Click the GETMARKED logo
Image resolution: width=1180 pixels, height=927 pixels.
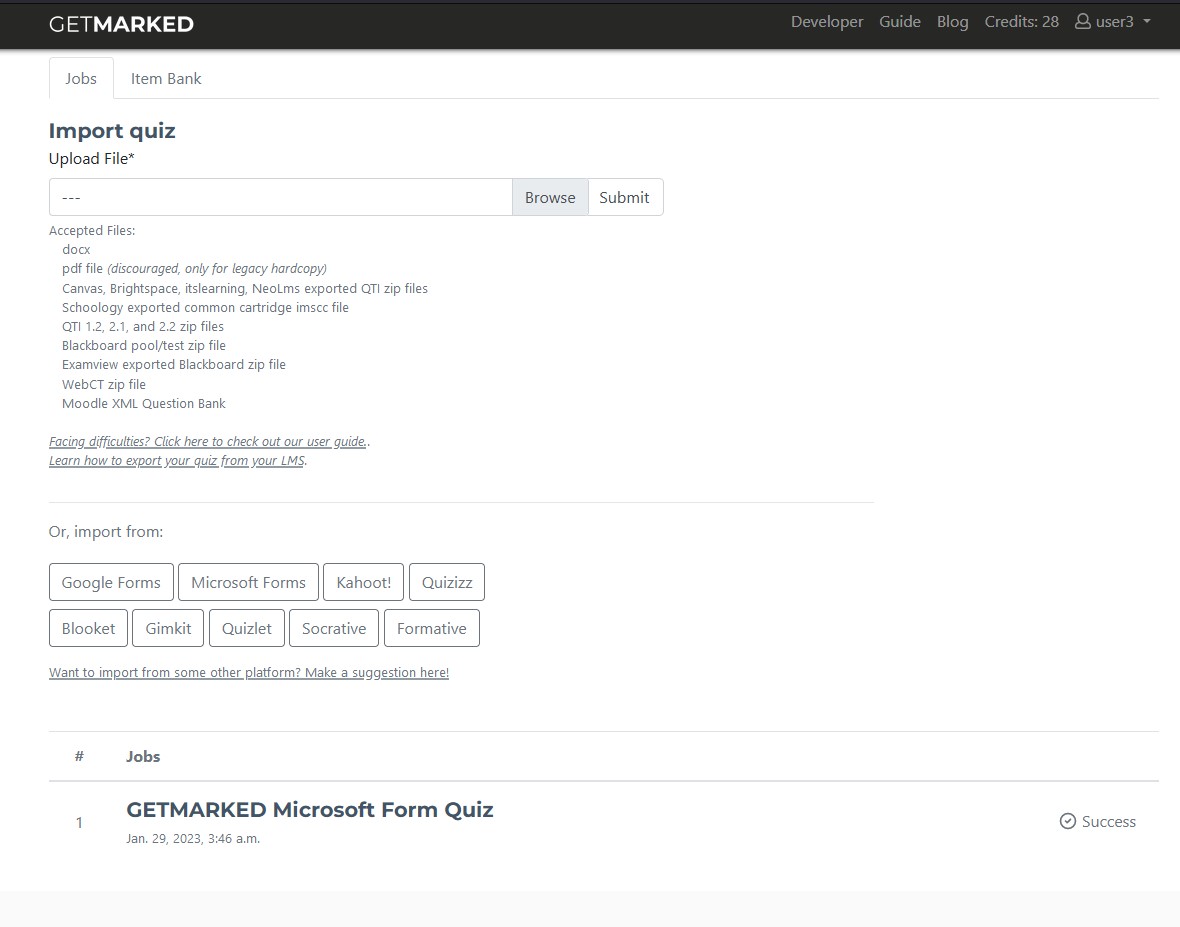[x=121, y=24]
